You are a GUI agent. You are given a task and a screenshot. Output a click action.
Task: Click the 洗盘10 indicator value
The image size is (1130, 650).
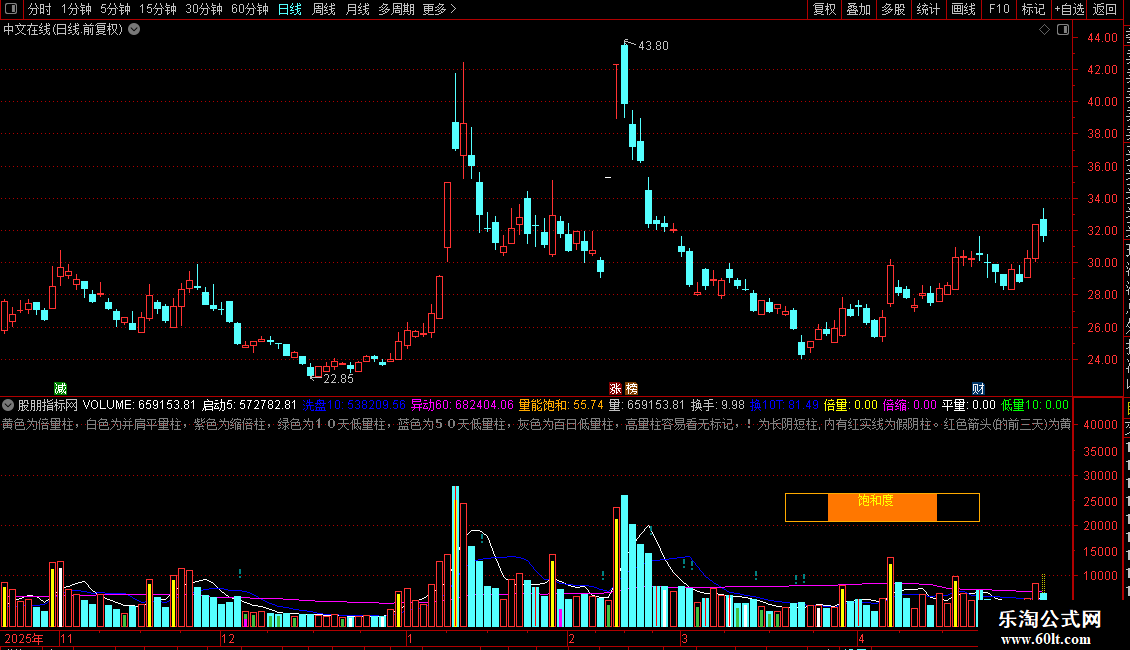tap(354, 405)
